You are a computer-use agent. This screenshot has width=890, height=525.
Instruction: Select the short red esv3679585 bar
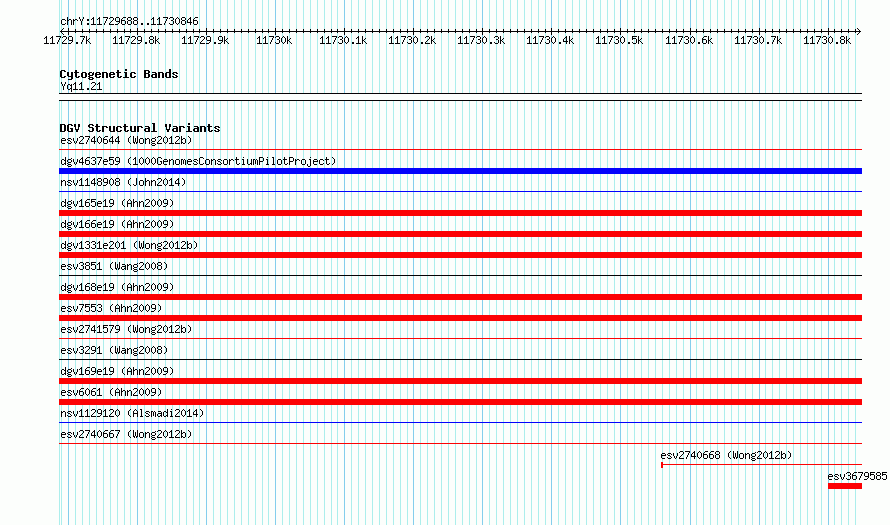pyautogui.click(x=845, y=486)
